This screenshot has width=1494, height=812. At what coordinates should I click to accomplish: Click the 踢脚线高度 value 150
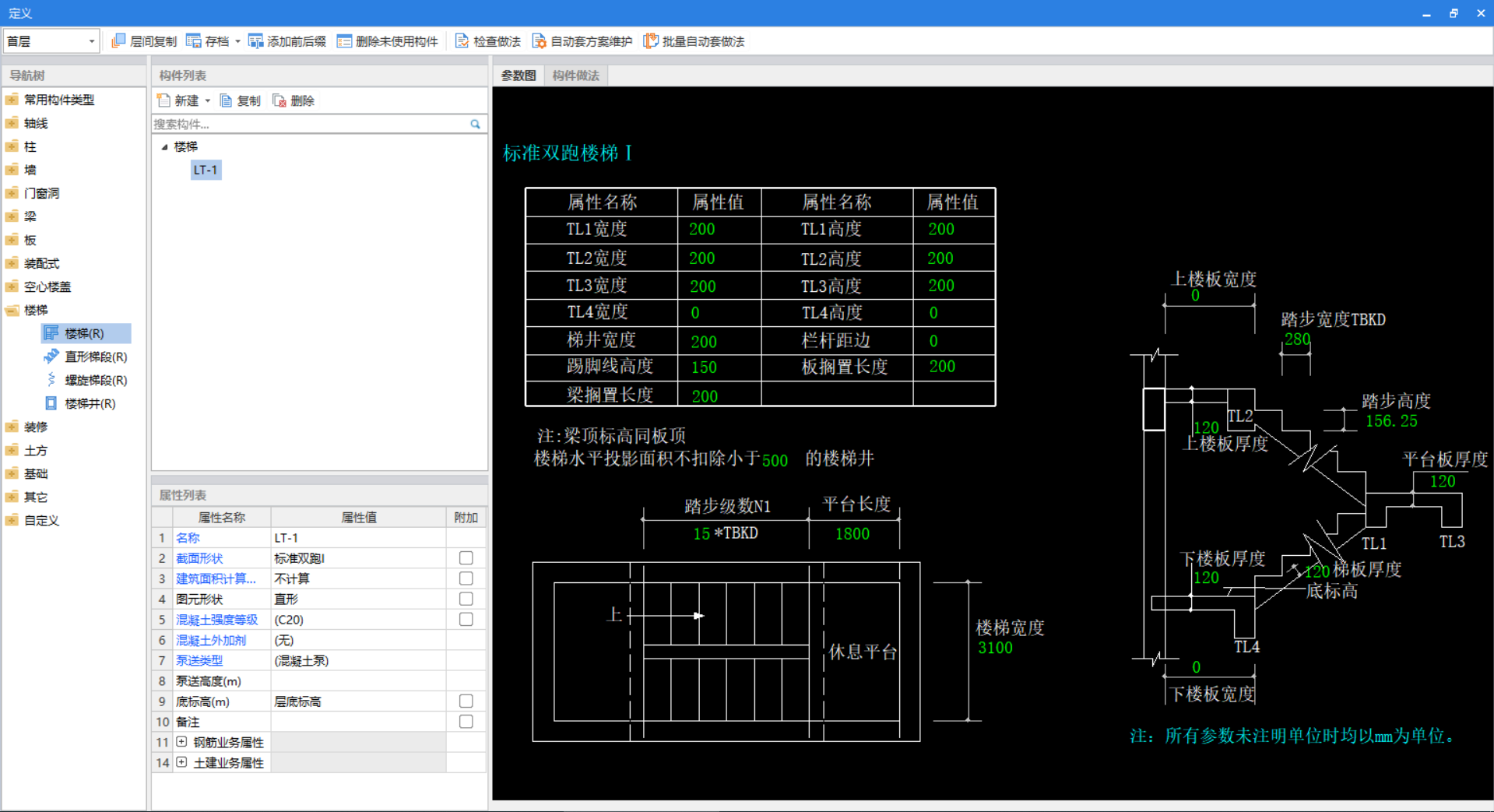(704, 367)
